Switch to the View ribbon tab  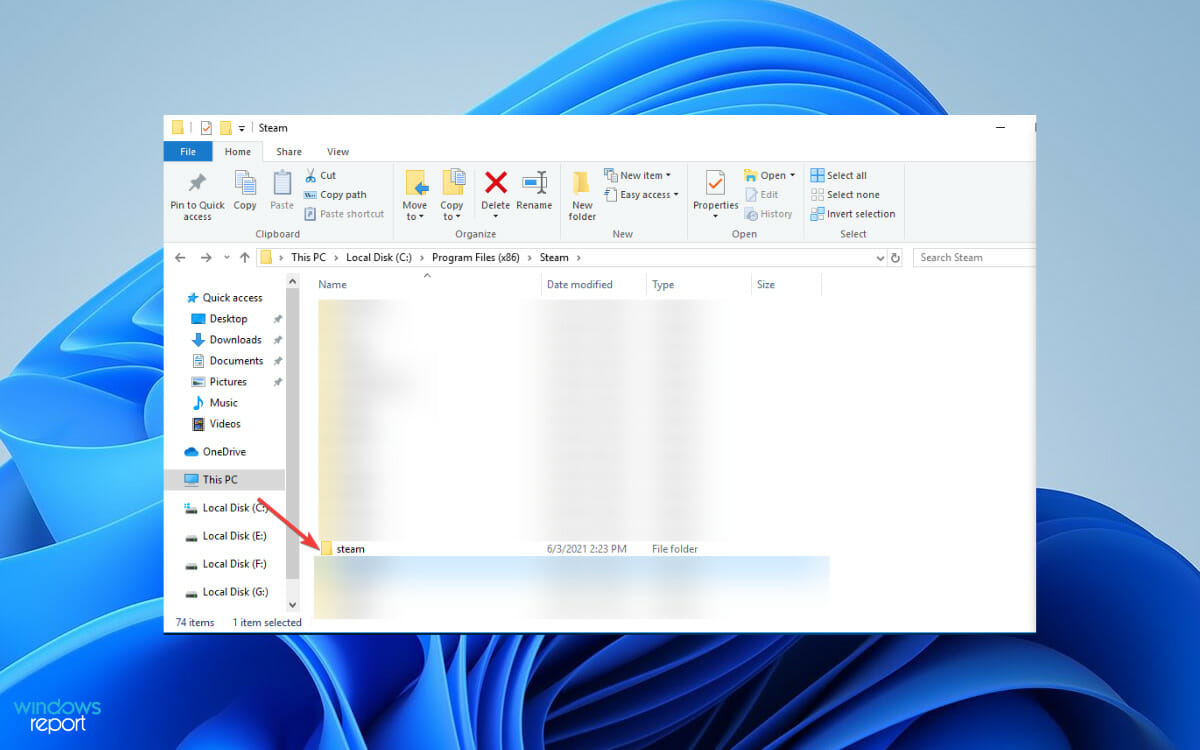(x=338, y=151)
